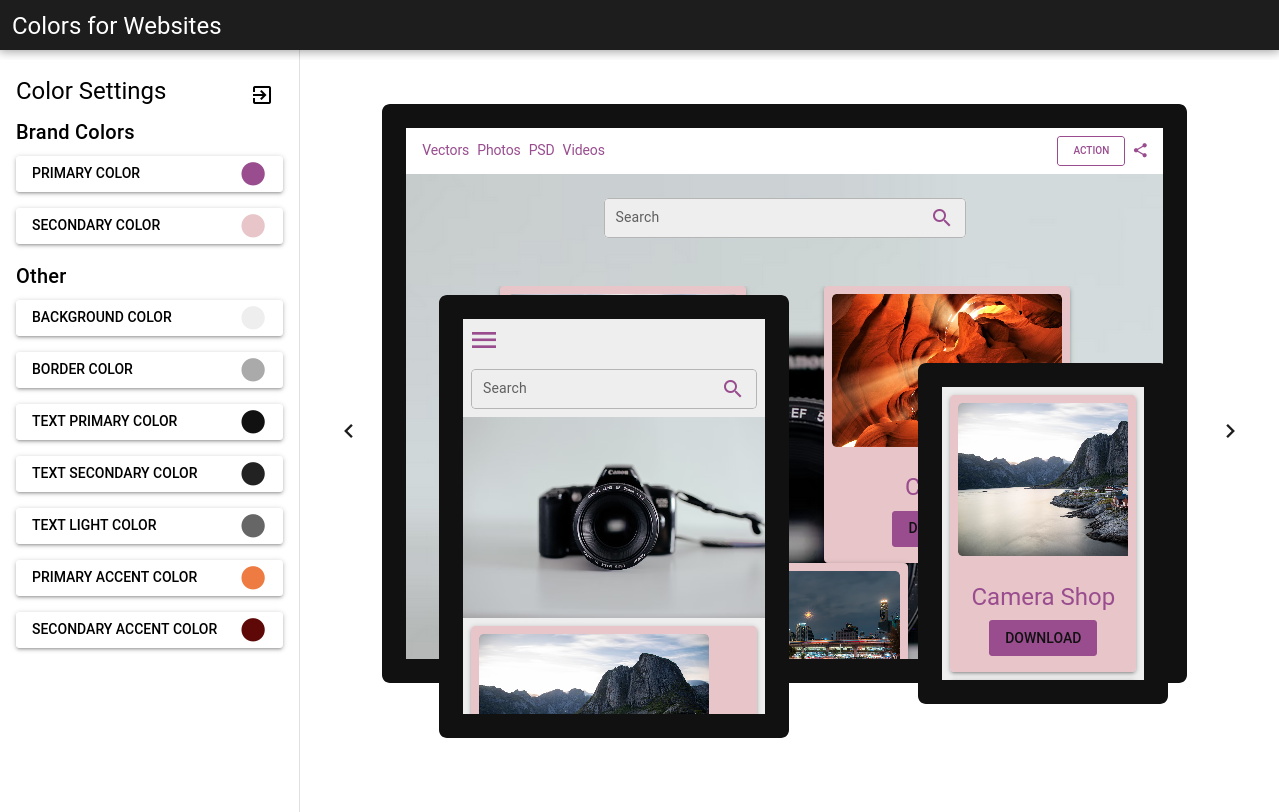The width and height of the screenshot is (1279, 812).
Task: Collapse the Color Settings sidebar via its exit icon
Action: point(262,95)
